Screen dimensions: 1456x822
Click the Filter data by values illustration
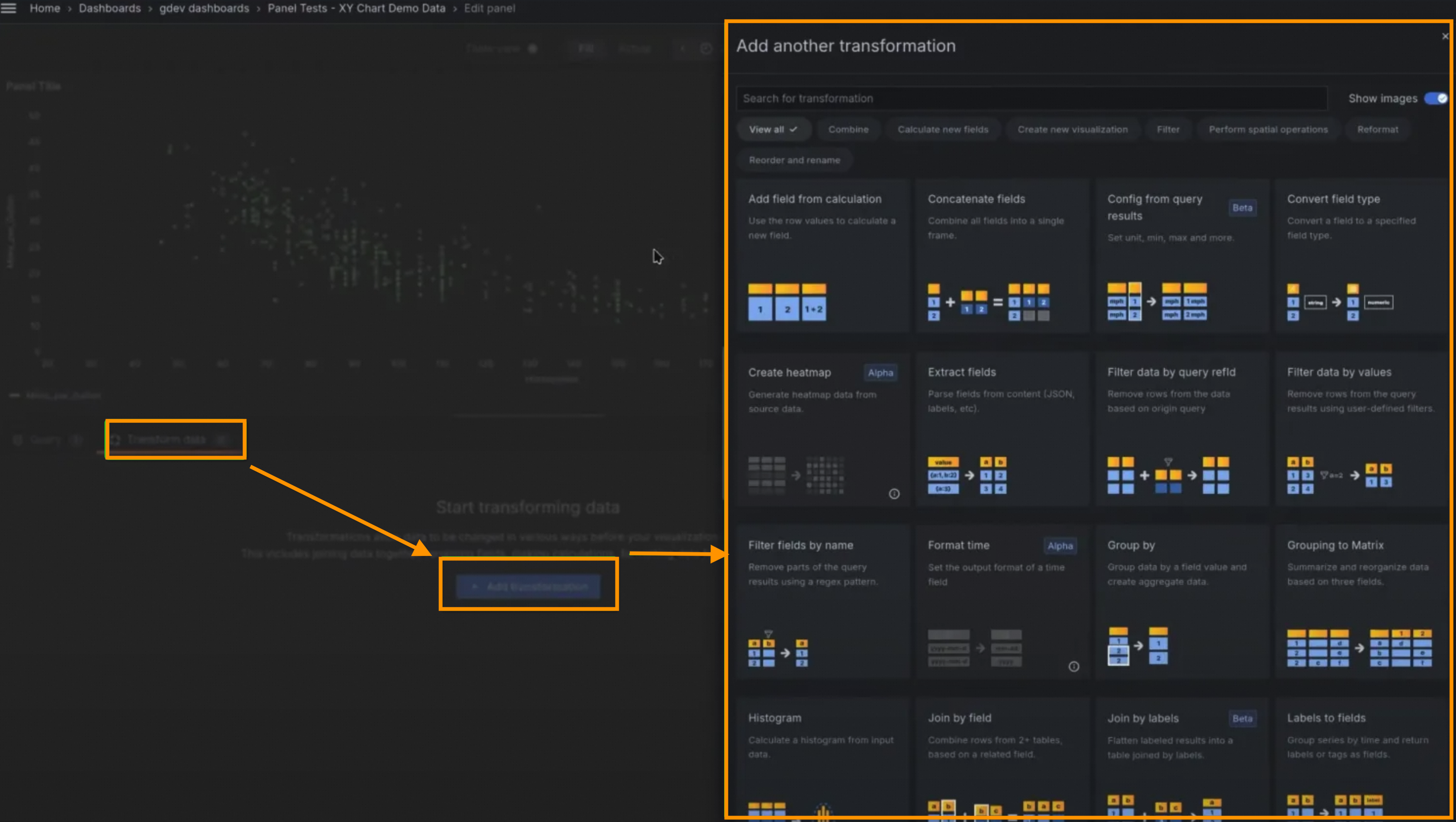(x=1338, y=475)
